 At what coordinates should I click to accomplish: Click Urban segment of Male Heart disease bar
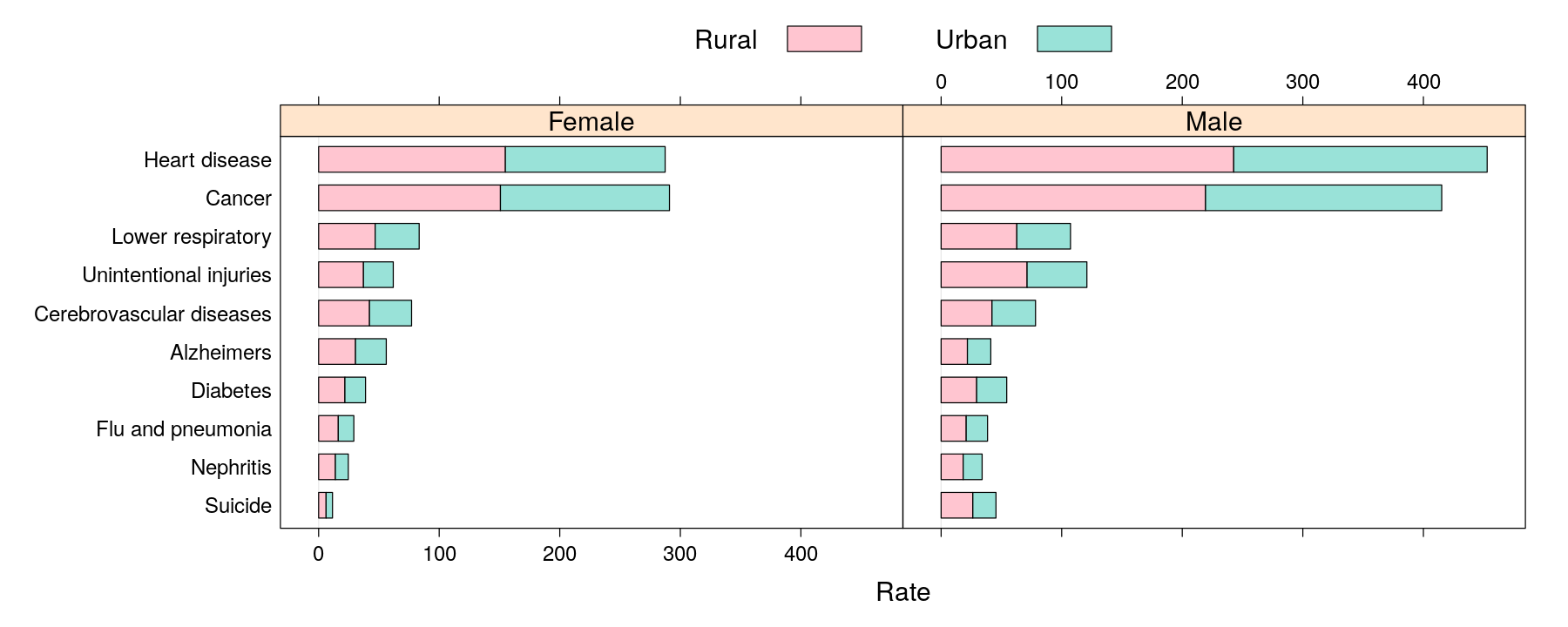point(1360,159)
